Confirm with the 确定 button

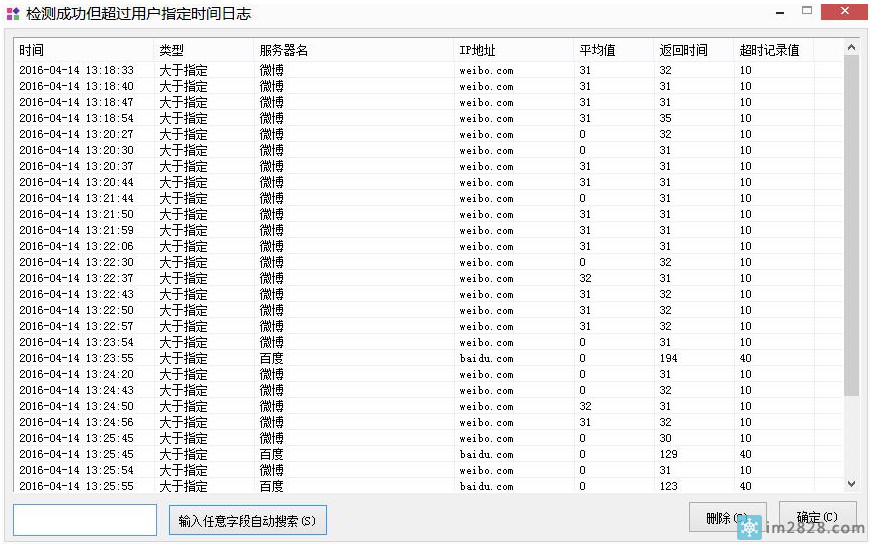[x=817, y=517]
